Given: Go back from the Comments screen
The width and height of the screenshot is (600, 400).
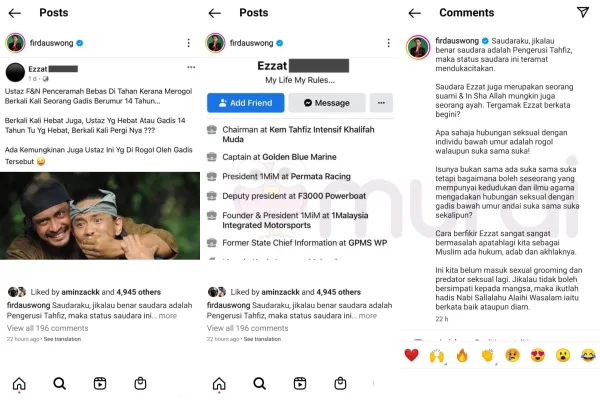Looking at the screenshot, I should 414,13.
